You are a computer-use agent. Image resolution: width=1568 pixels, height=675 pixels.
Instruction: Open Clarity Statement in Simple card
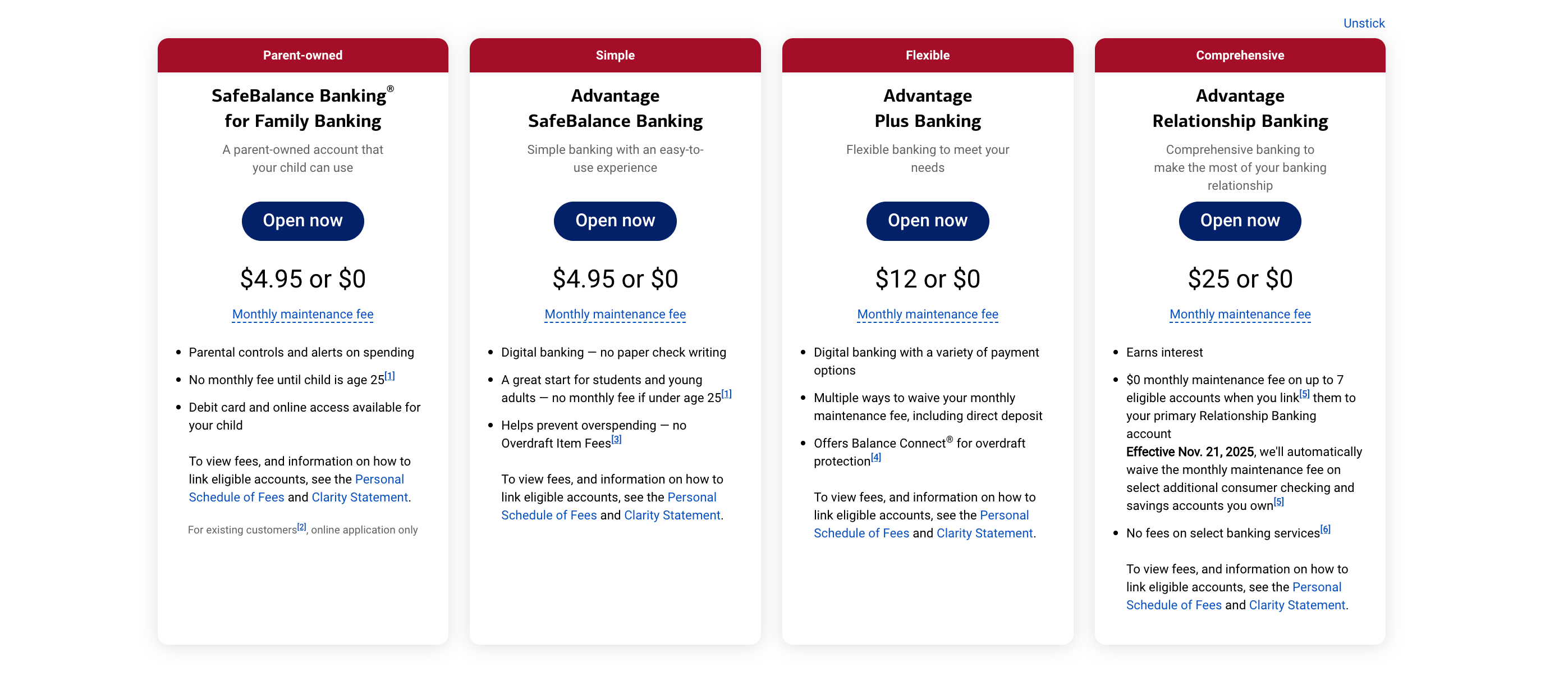672,515
